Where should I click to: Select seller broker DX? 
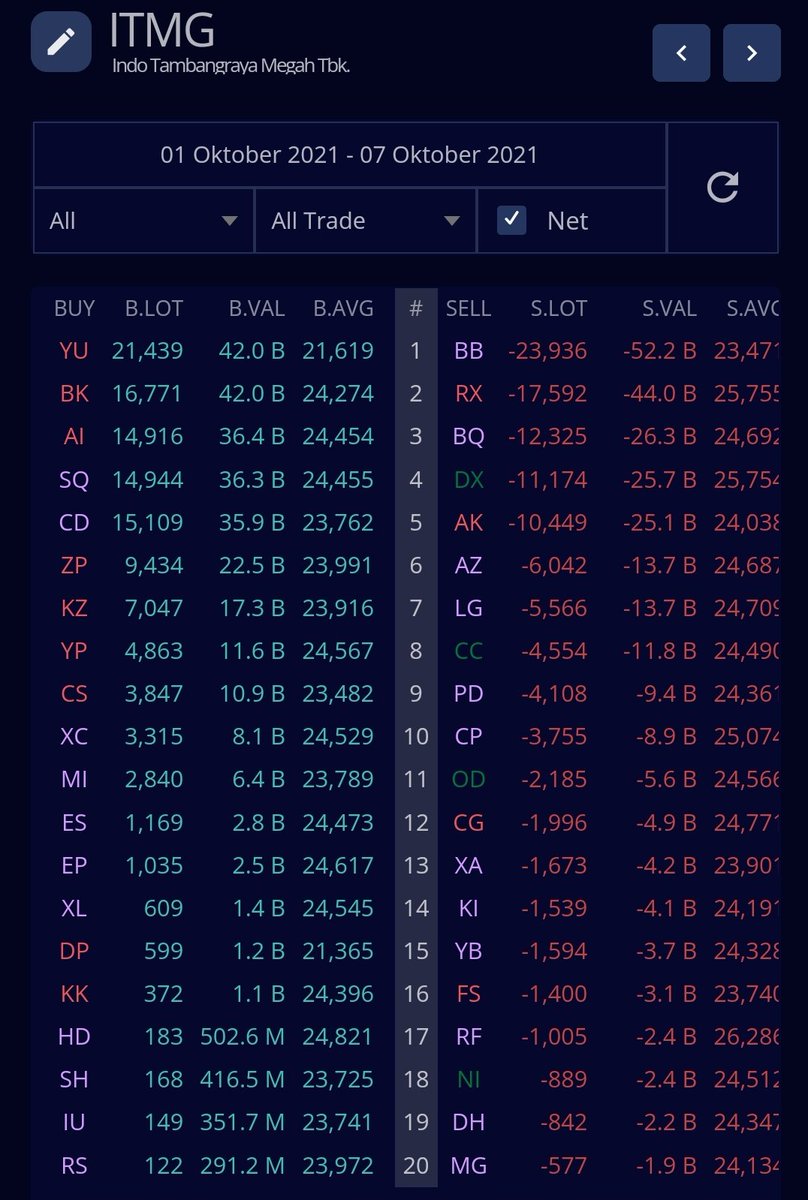468,480
